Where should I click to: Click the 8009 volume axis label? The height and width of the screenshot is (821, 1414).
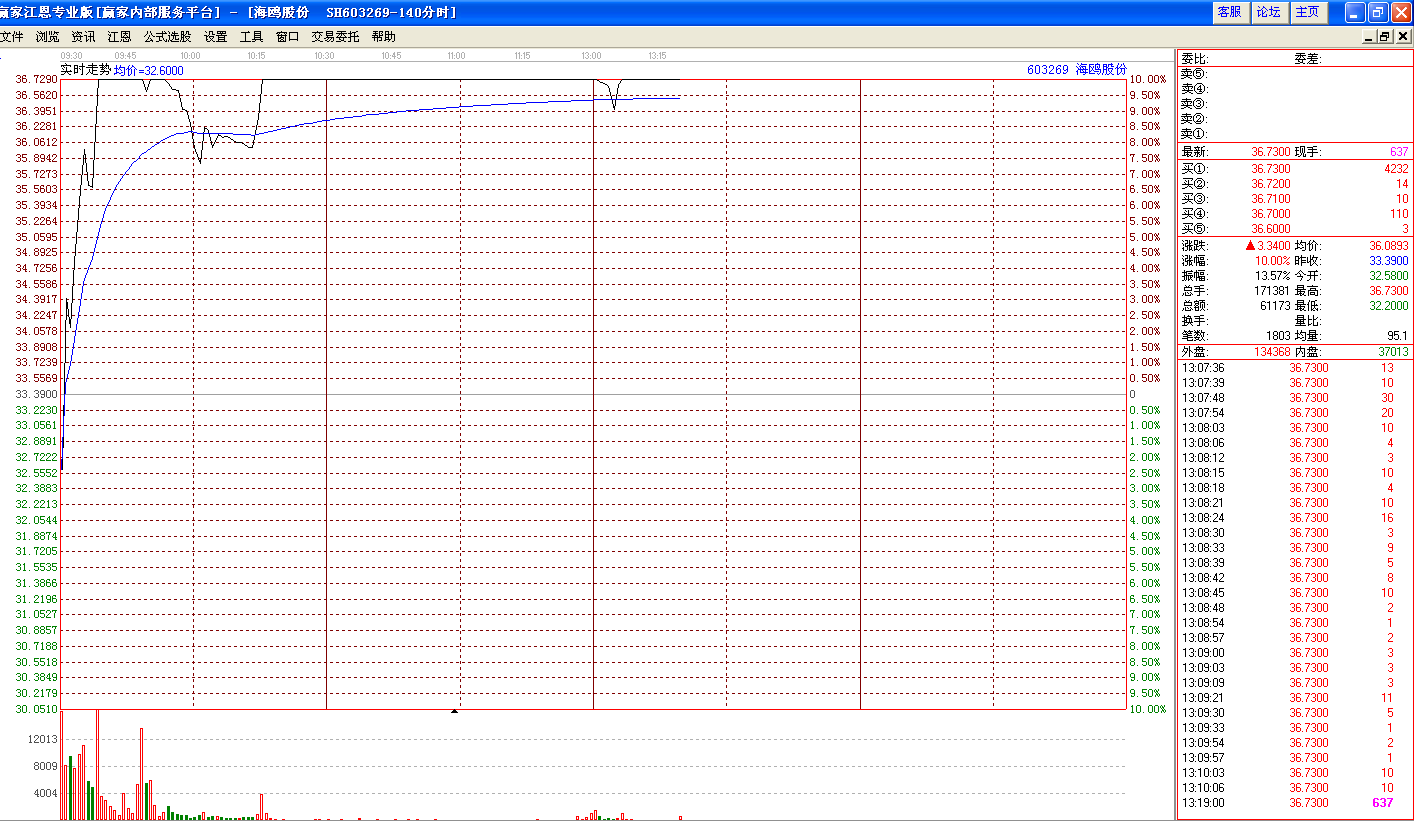click(46, 767)
